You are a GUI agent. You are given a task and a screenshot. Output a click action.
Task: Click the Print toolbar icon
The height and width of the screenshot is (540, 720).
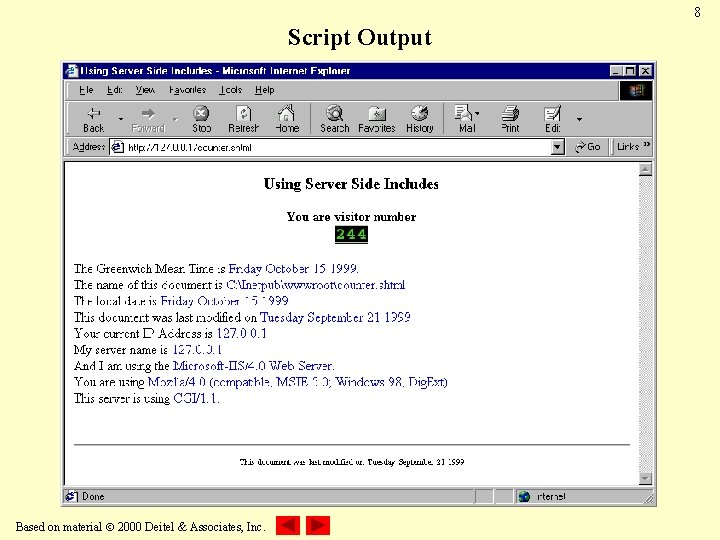click(510, 113)
